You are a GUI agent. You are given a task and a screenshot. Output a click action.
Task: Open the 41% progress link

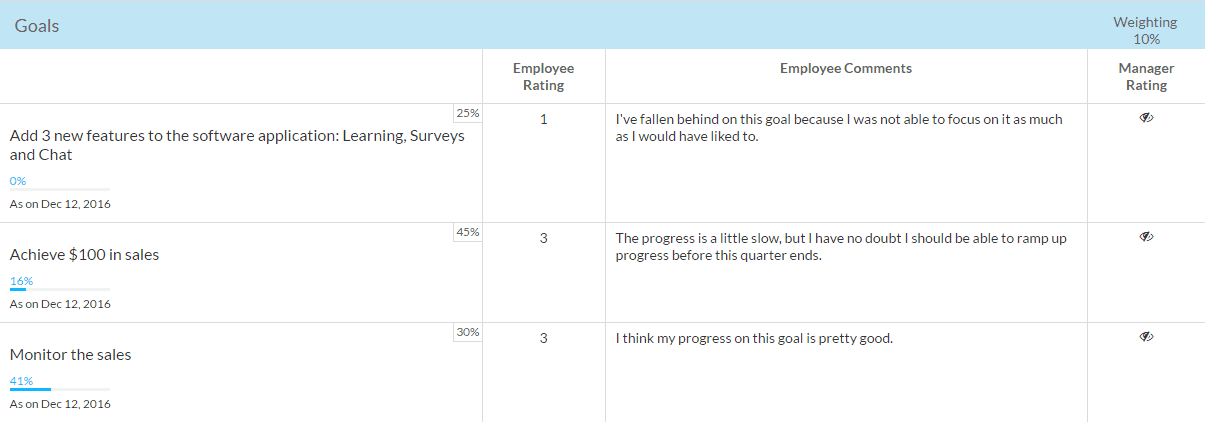[x=21, y=381]
